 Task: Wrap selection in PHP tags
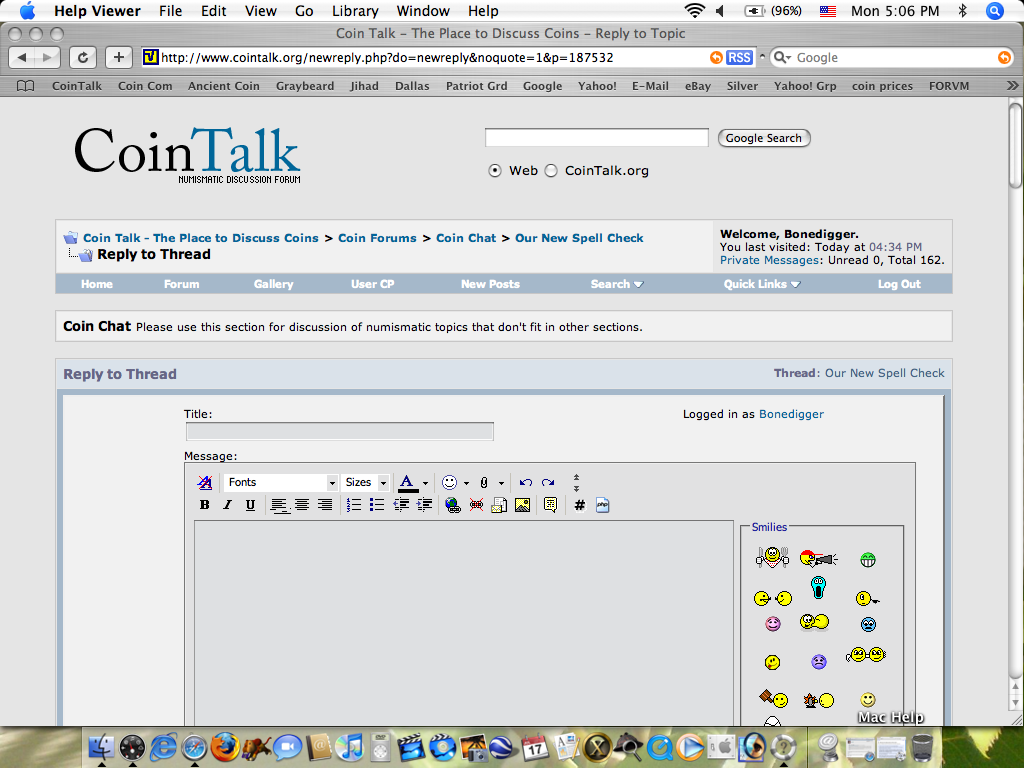(603, 505)
